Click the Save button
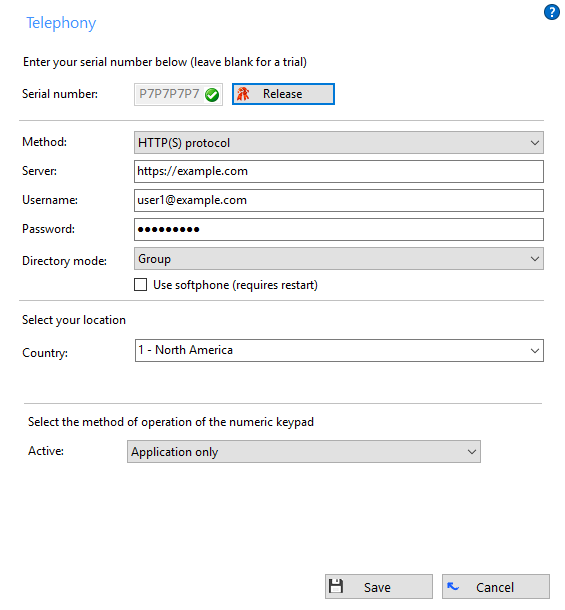The width and height of the screenshot is (565, 610). (379, 587)
